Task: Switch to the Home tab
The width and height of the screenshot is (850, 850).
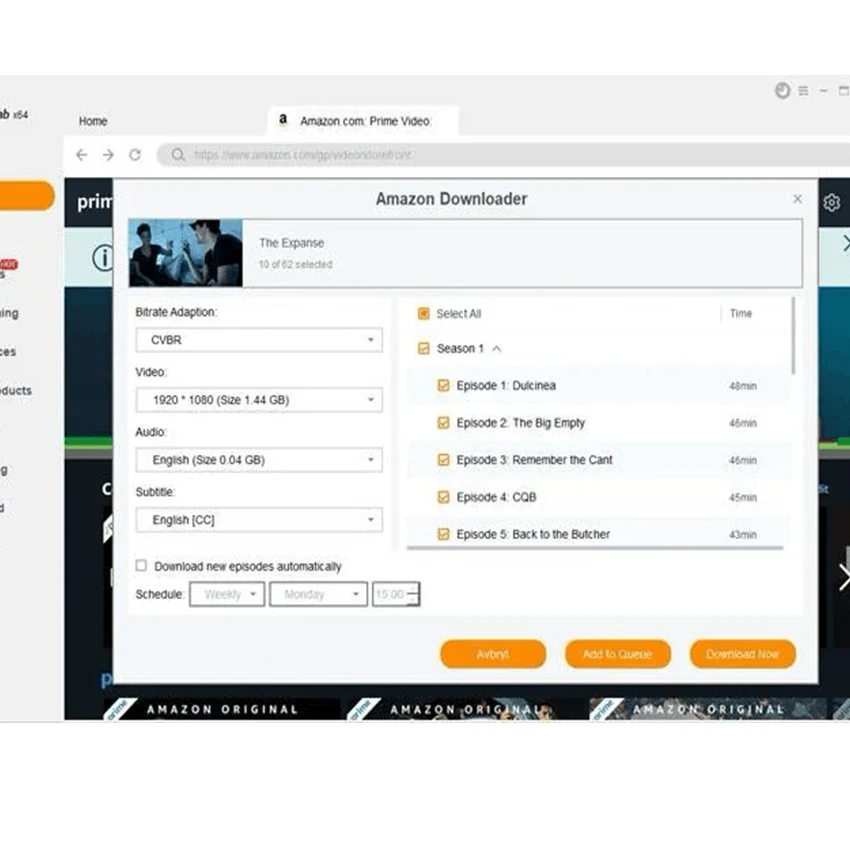Action: coord(93,121)
